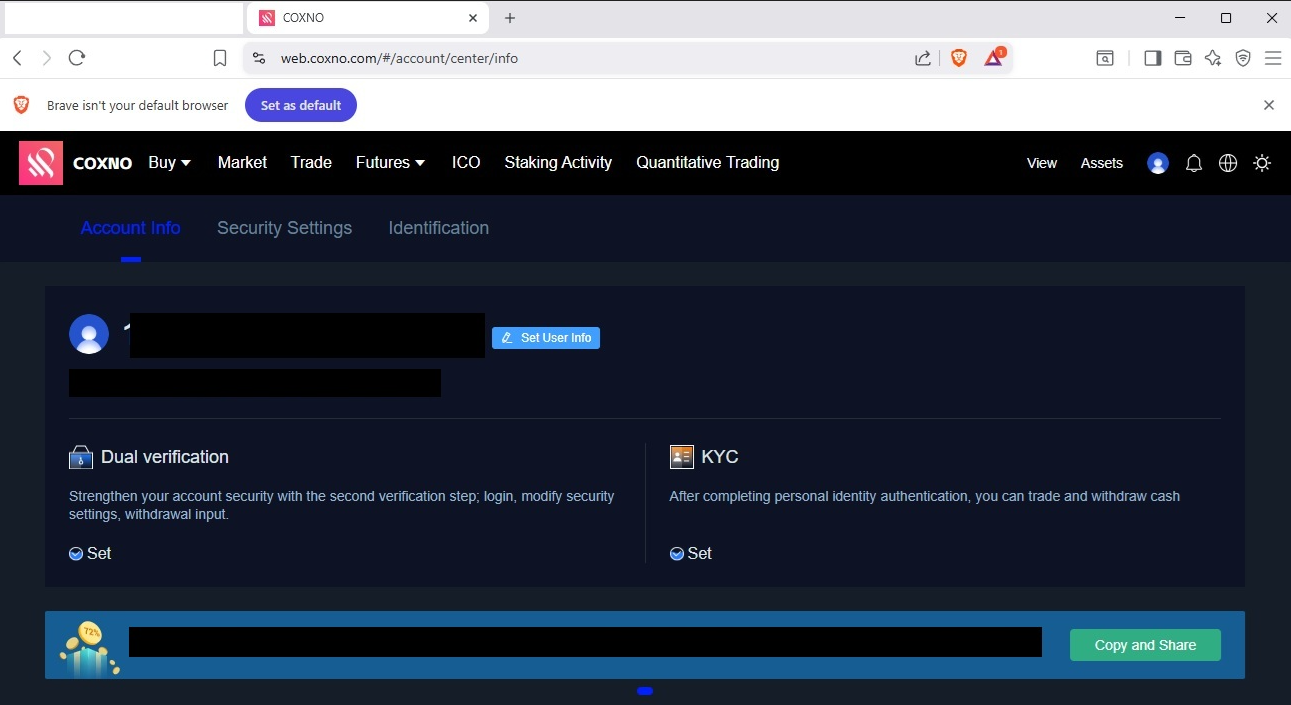Open the browser hamburger menu
This screenshot has height=705, width=1291.
[x=1273, y=58]
